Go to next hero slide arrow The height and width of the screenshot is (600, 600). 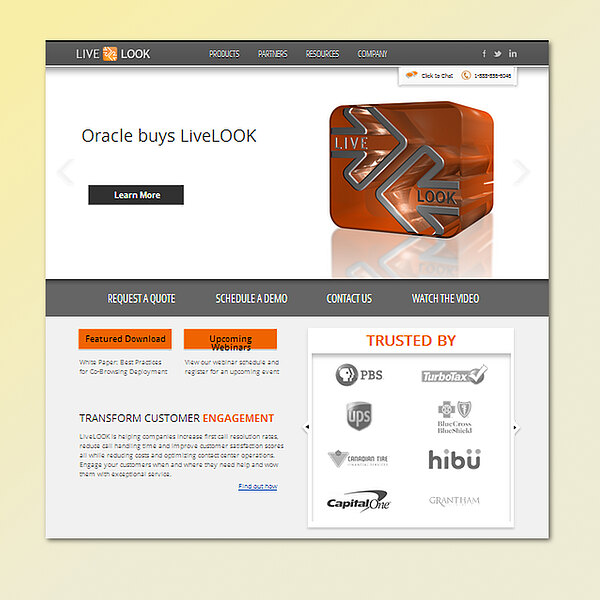(x=521, y=171)
